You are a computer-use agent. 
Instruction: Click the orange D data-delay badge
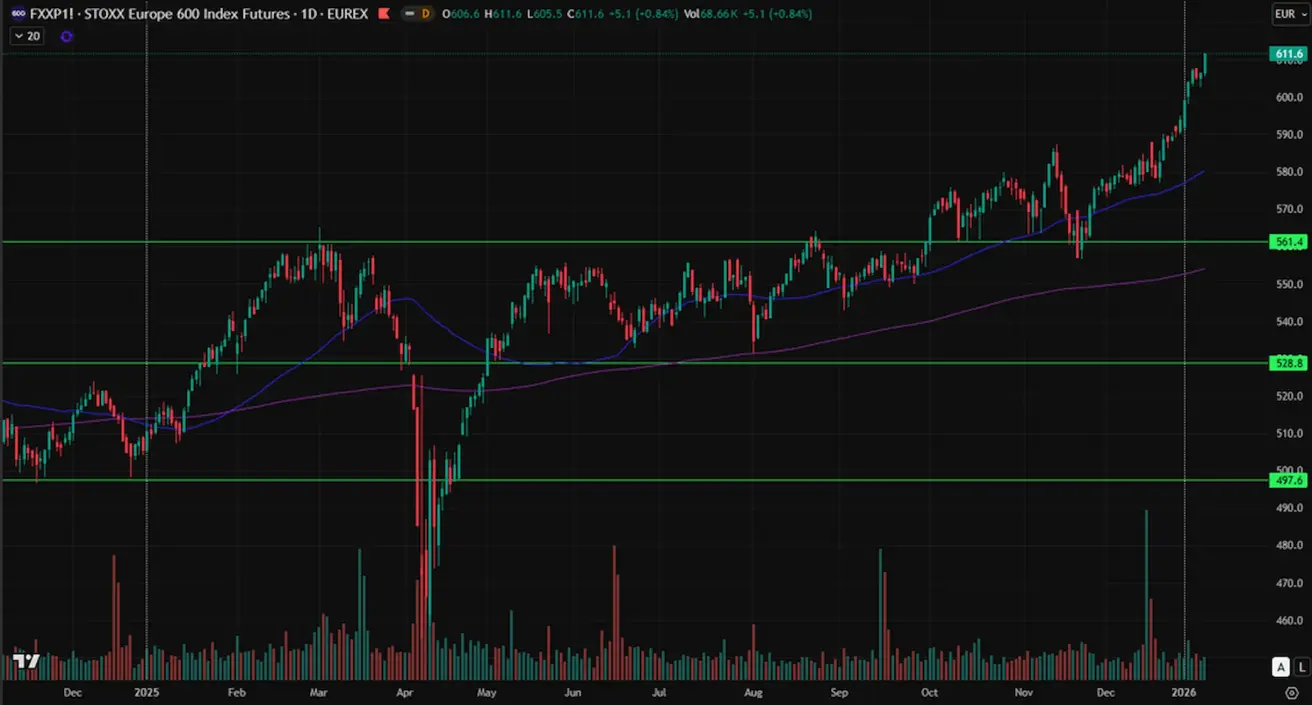(426, 15)
